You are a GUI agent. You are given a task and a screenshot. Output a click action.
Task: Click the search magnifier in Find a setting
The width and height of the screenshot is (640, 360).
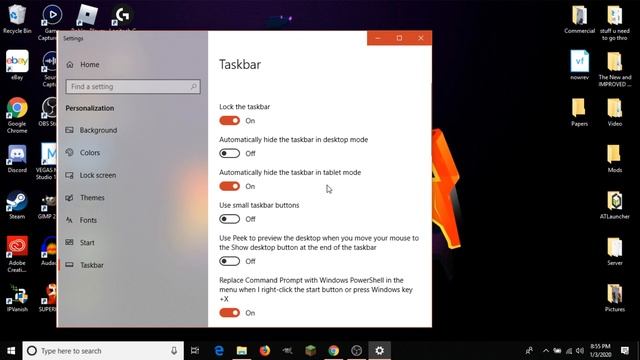[x=193, y=87]
